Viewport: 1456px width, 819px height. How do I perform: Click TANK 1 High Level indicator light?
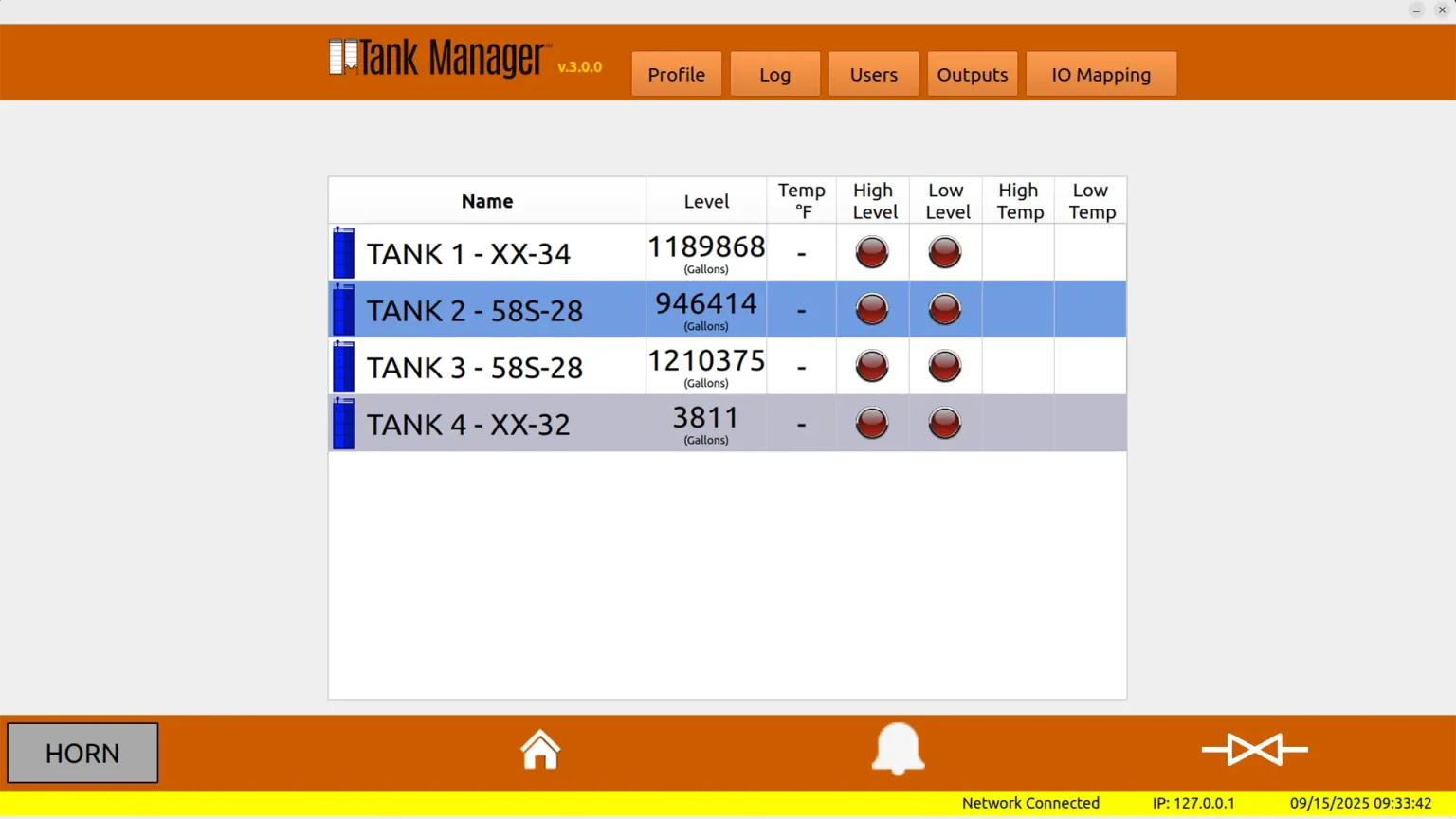click(872, 252)
